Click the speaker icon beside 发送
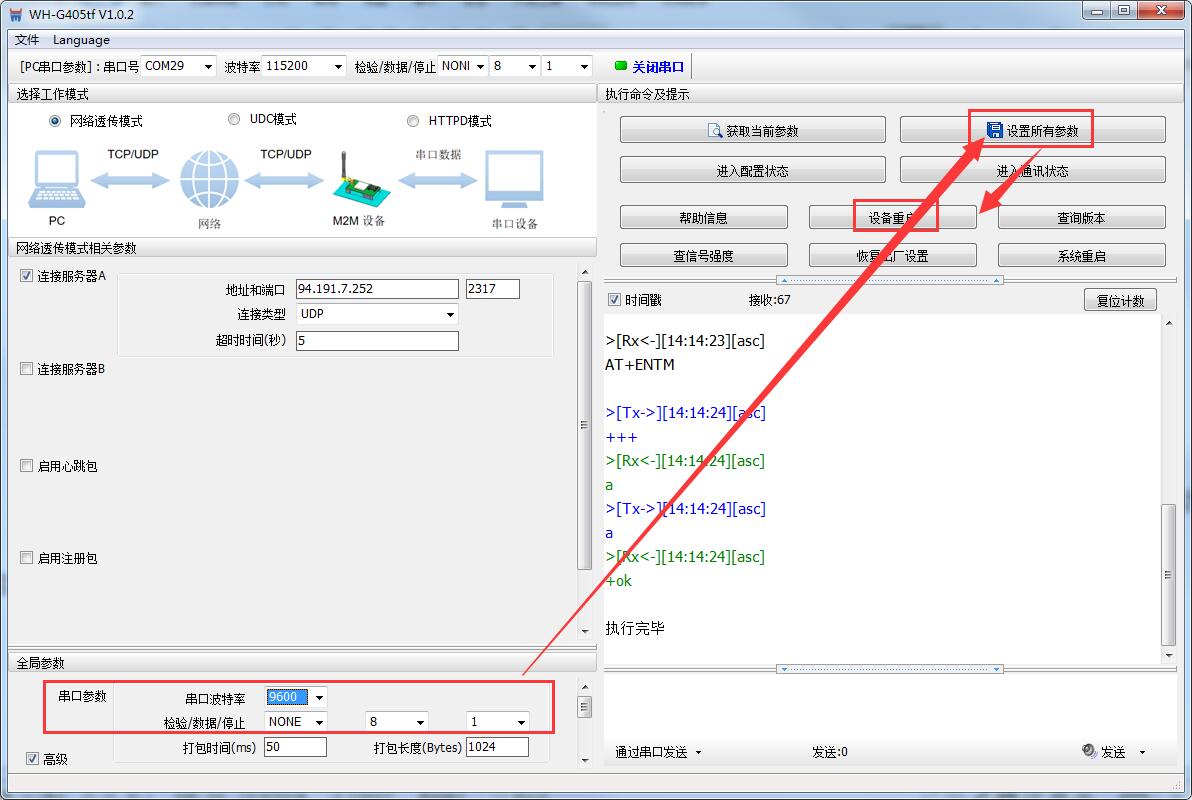 click(1089, 752)
